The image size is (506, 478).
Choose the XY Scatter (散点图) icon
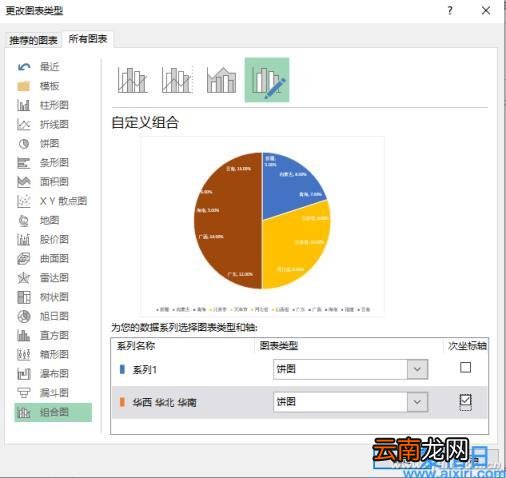coord(24,201)
